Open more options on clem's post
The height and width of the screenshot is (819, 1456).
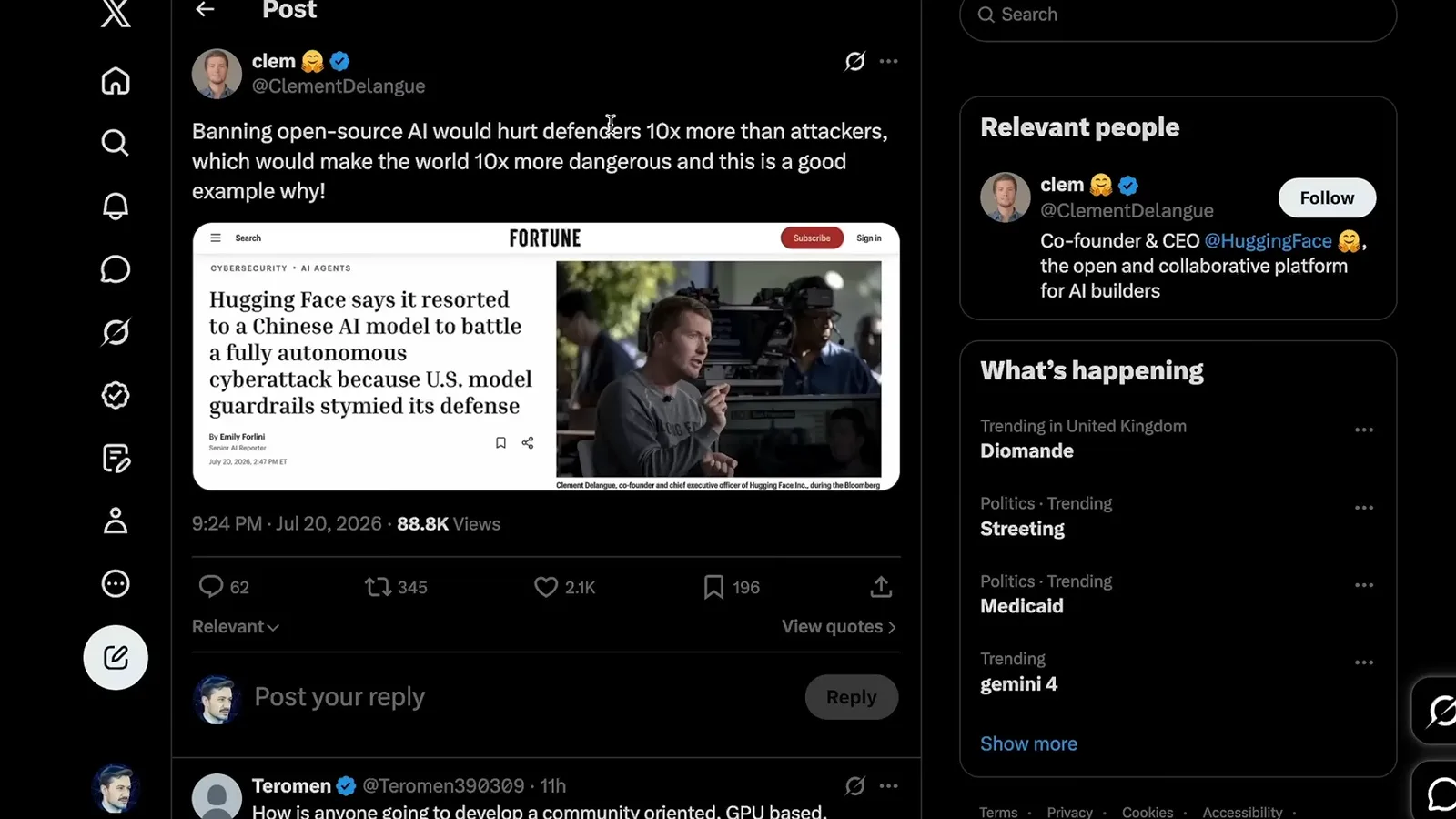[x=889, y=61]
